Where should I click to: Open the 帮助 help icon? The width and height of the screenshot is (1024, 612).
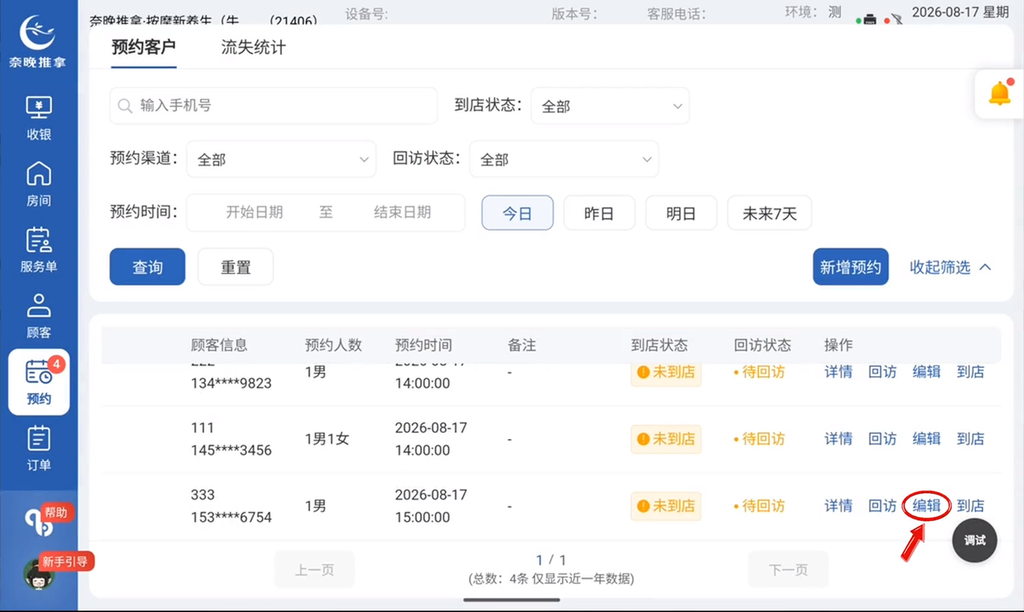(39, 521)
